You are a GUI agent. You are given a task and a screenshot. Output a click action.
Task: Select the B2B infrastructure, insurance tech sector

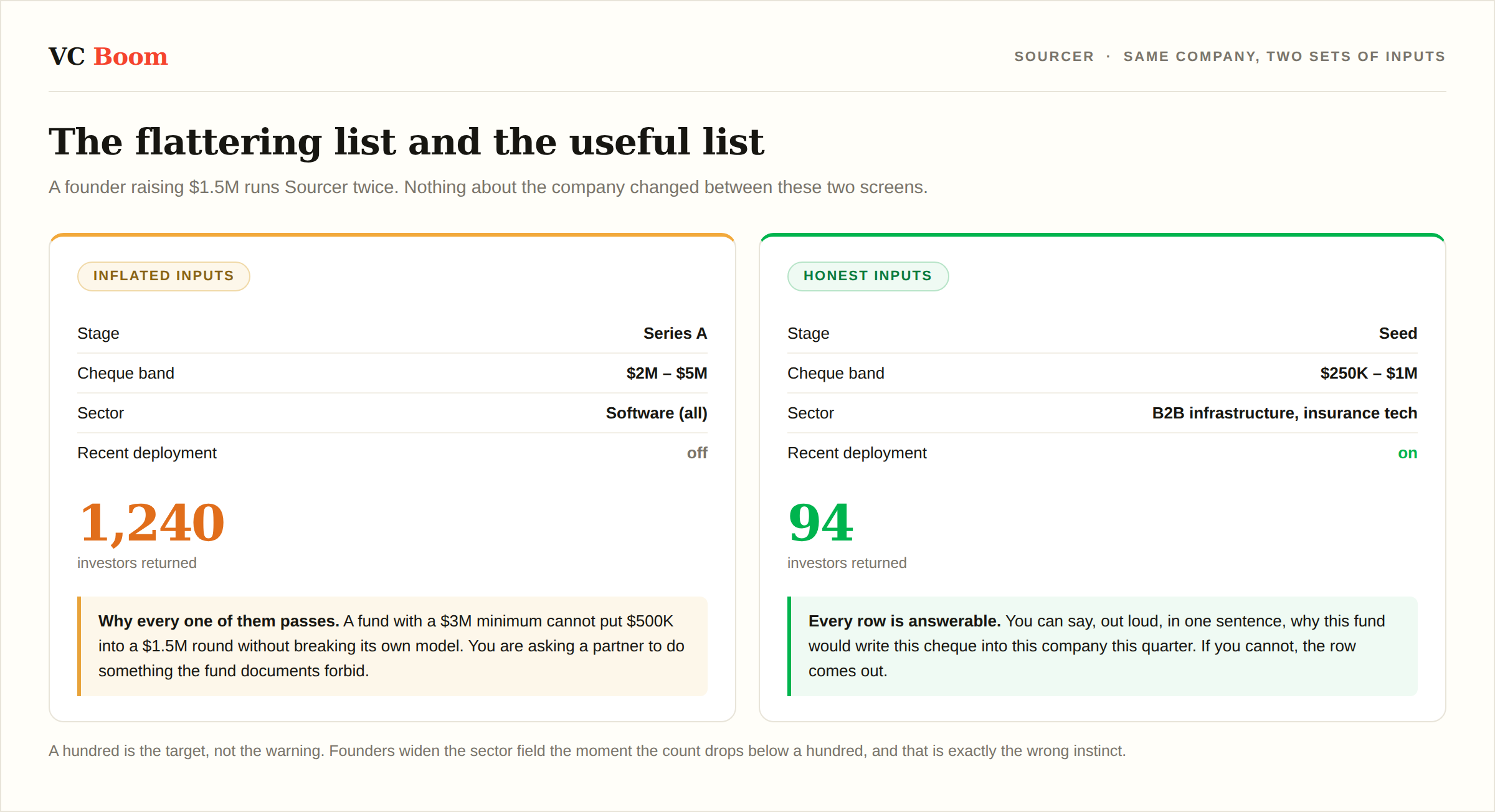pos(1284,413)
